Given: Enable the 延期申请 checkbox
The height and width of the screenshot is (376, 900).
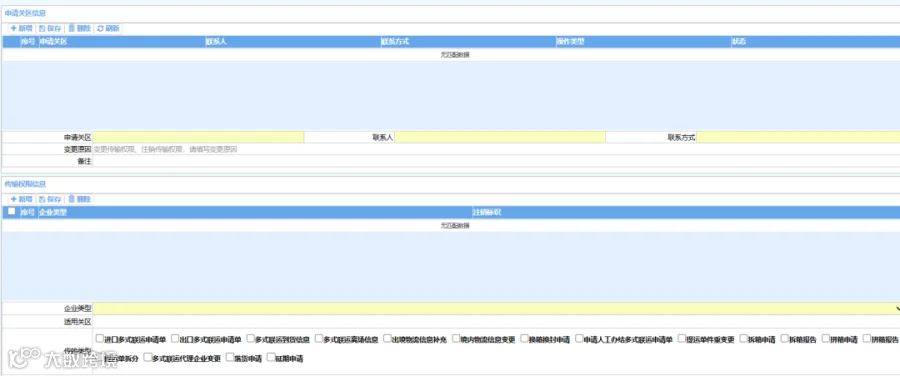Looking at the screenshot, I should coord(271,358).
